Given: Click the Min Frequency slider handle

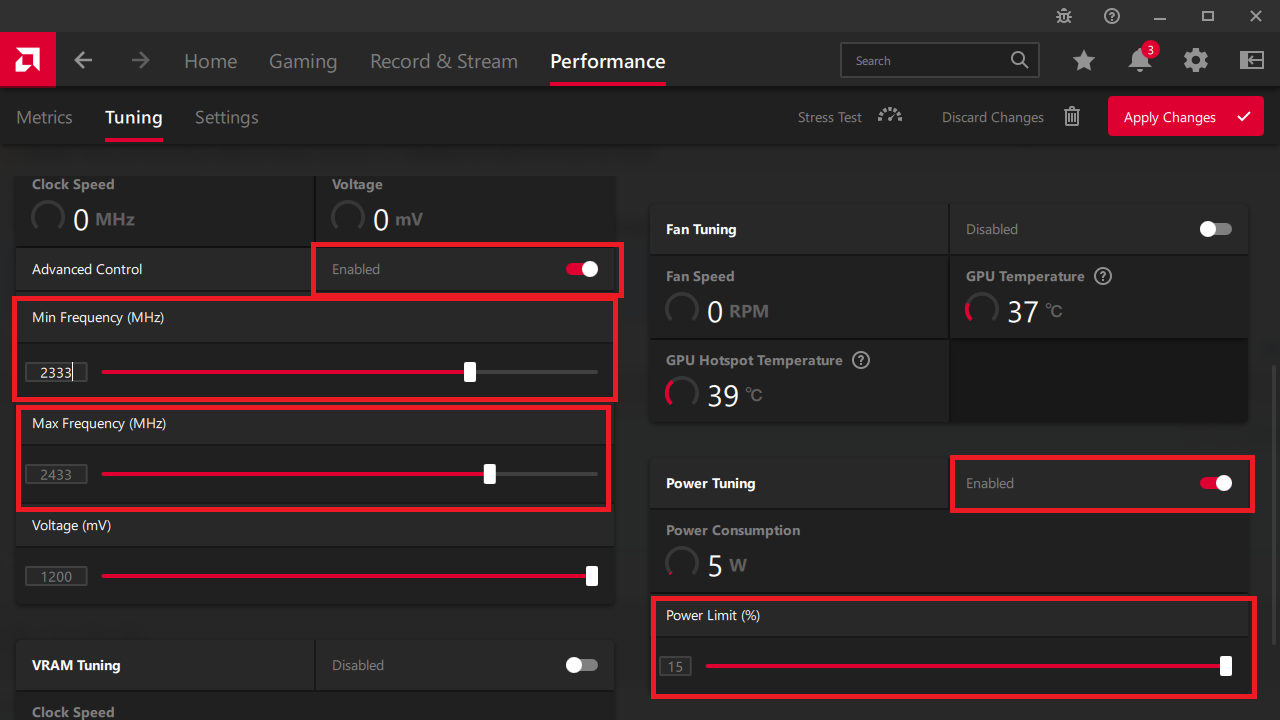Looking at the screenshot, I should tap(470, 372).
